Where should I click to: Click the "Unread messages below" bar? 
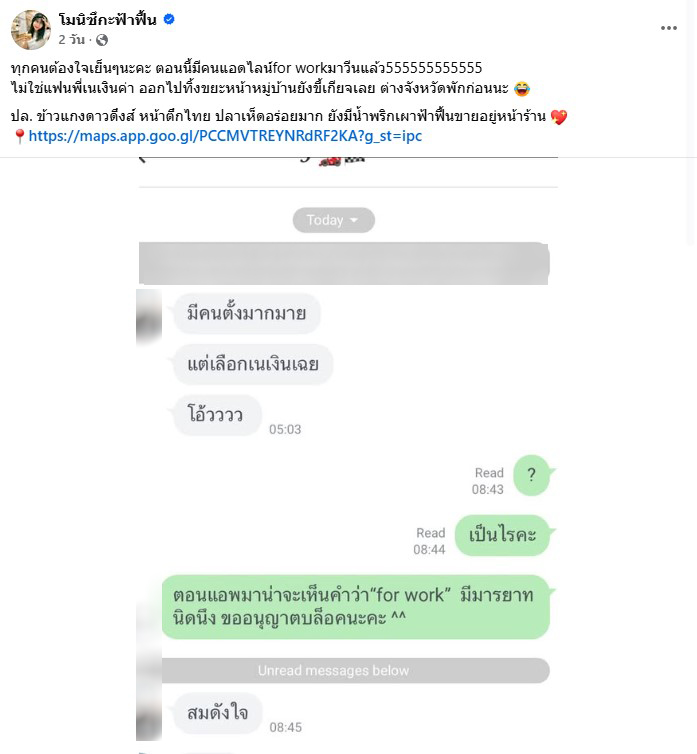[x=355, y=670]
